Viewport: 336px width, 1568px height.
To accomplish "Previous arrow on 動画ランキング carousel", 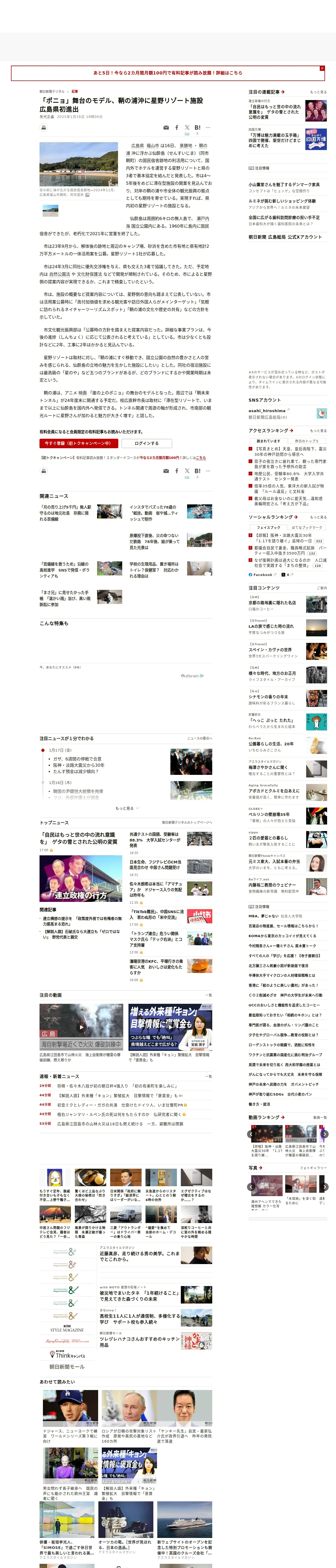I will (251, 1133).
